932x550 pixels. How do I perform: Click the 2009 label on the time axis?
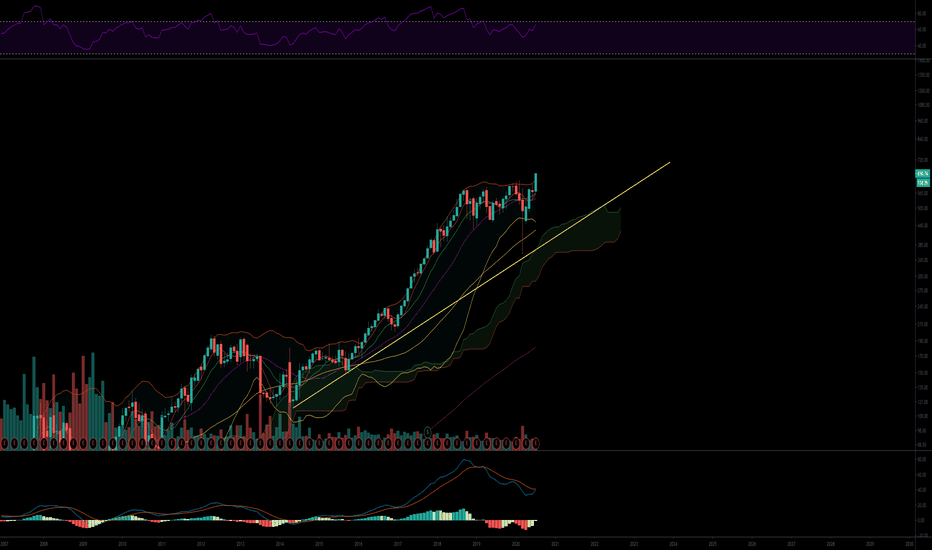(x=83, y=544)
